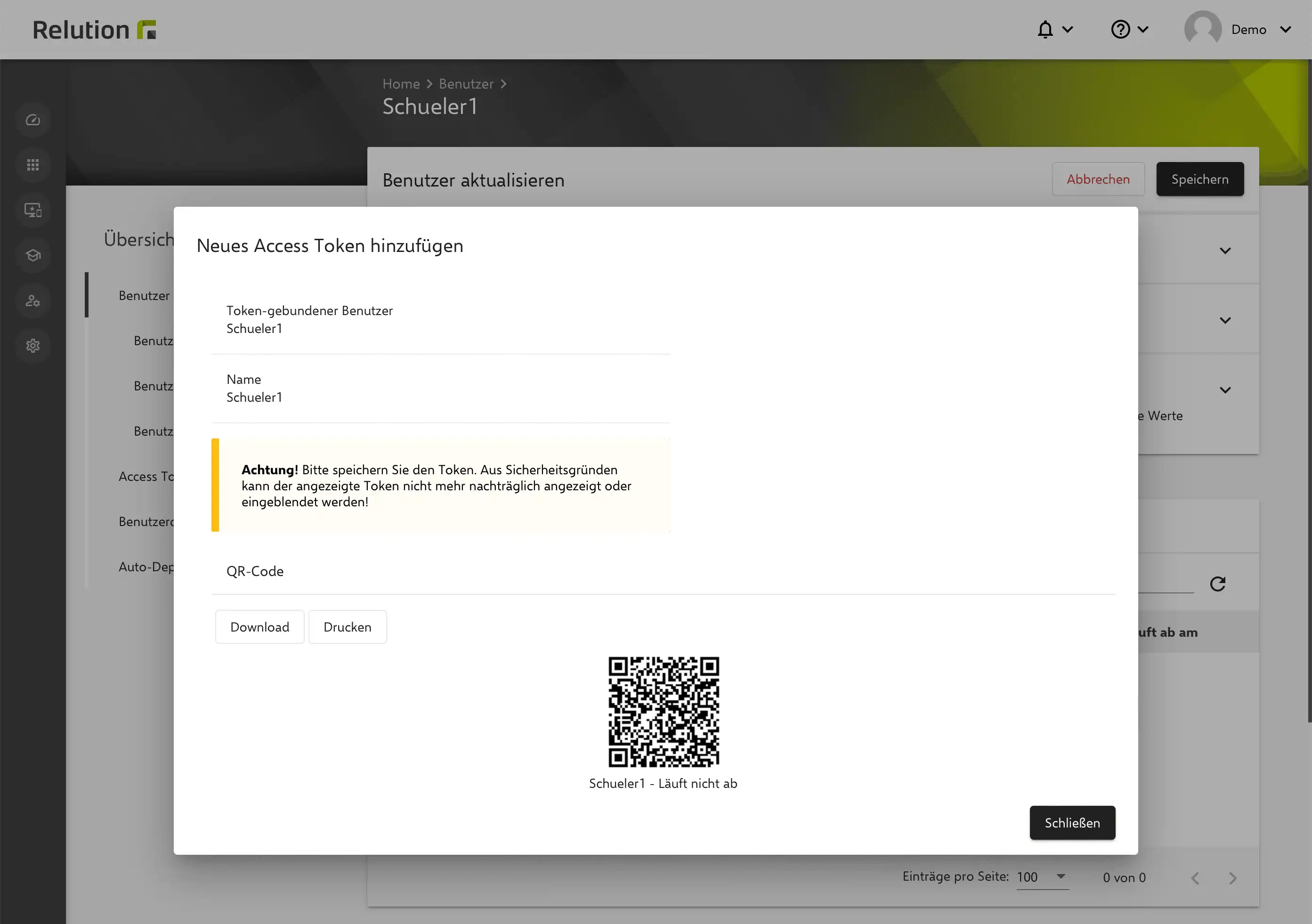Click the Home breadcrumb link
Viewport: 1312px width, 924px height.
tap(401, 84)
